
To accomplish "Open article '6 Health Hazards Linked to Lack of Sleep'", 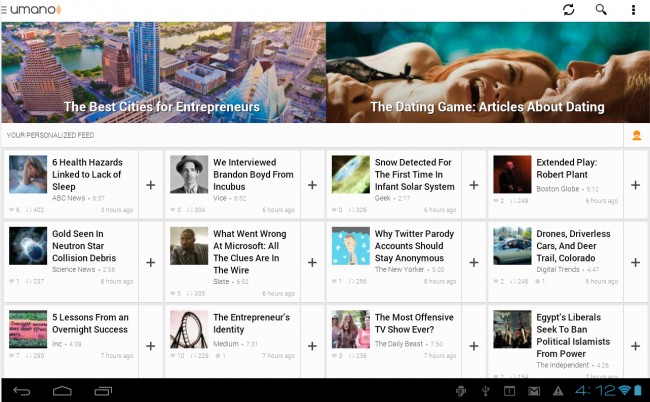I will 87,174.
